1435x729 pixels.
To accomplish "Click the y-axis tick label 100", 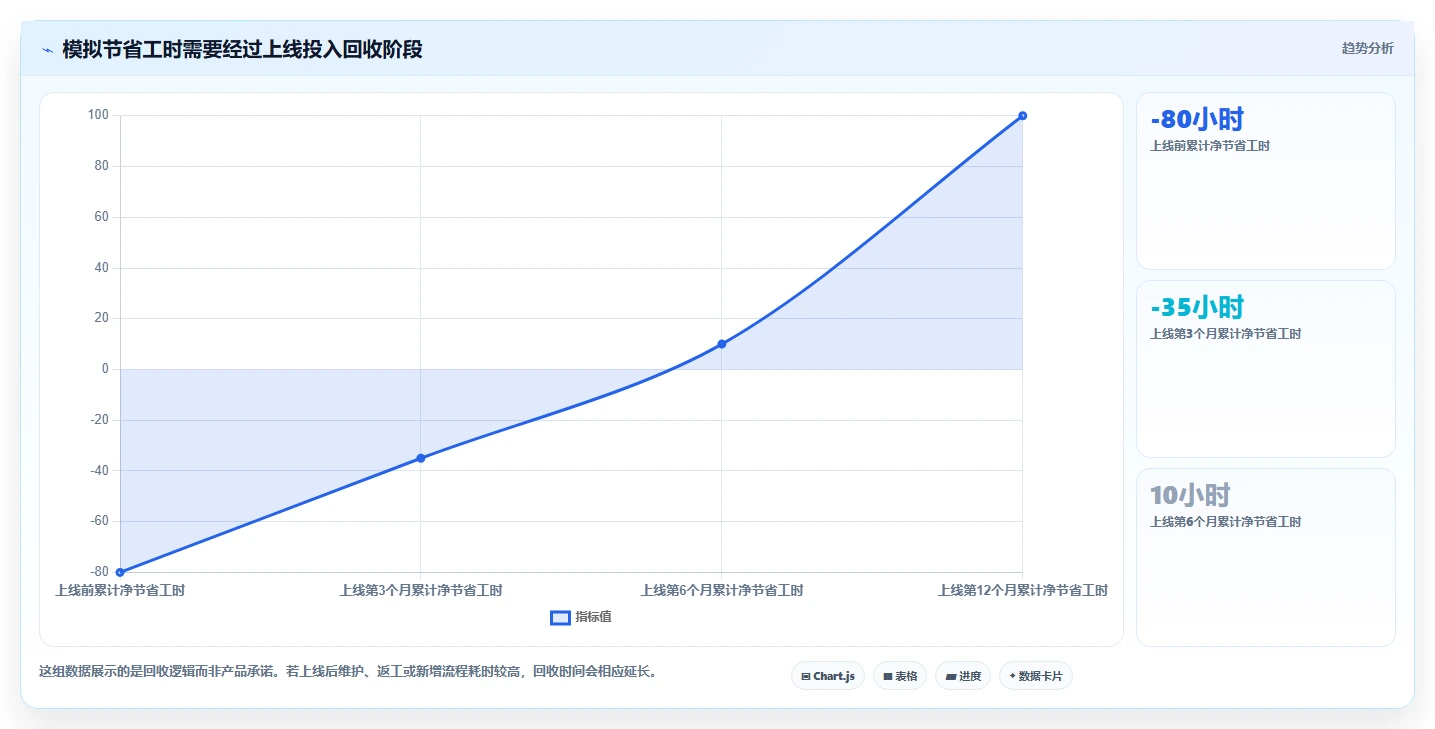I will click(98, 115).
